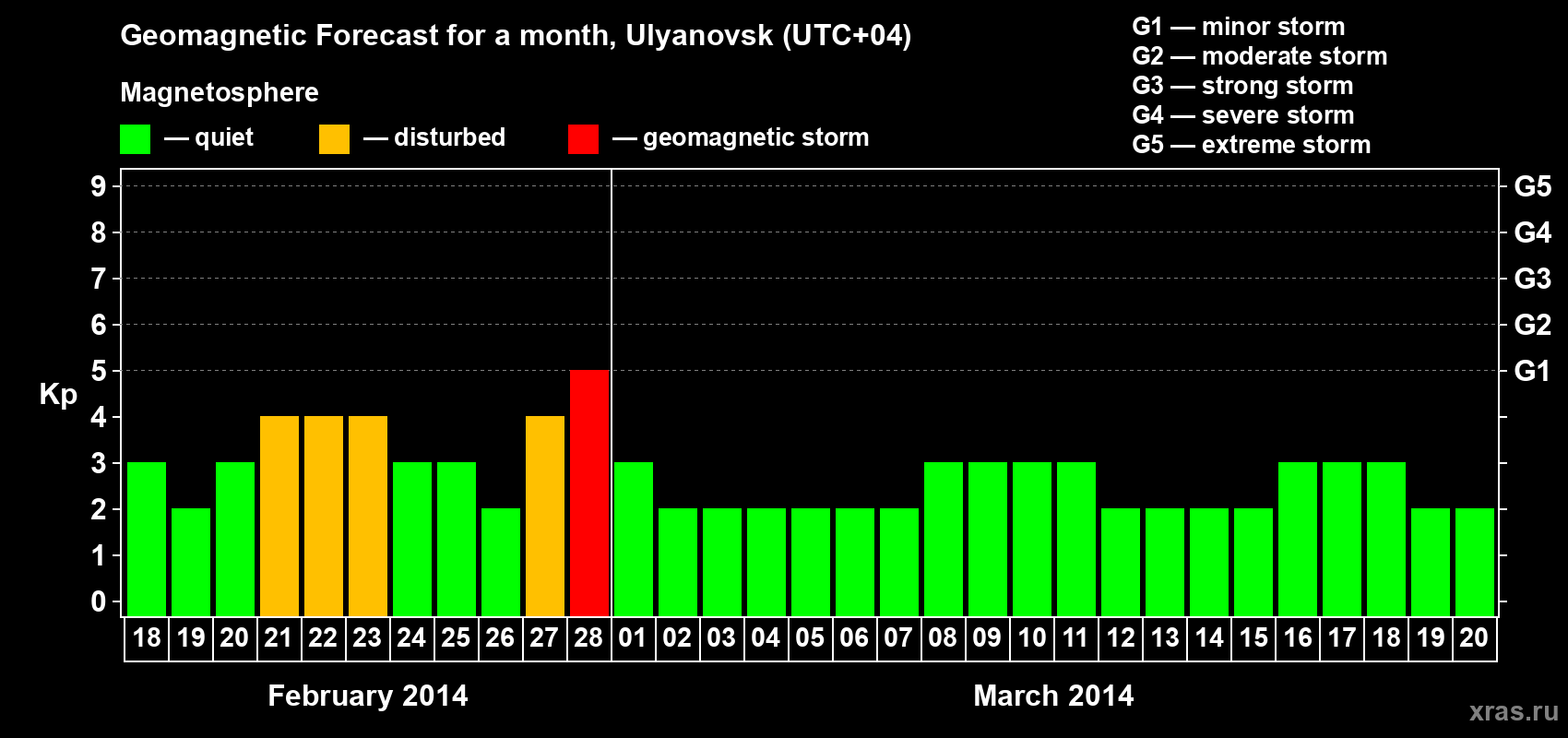The width and height of the screenshot is (1568, 738).
Task: Select the orange bar for February 23
Action: click(x=368, y=516)
